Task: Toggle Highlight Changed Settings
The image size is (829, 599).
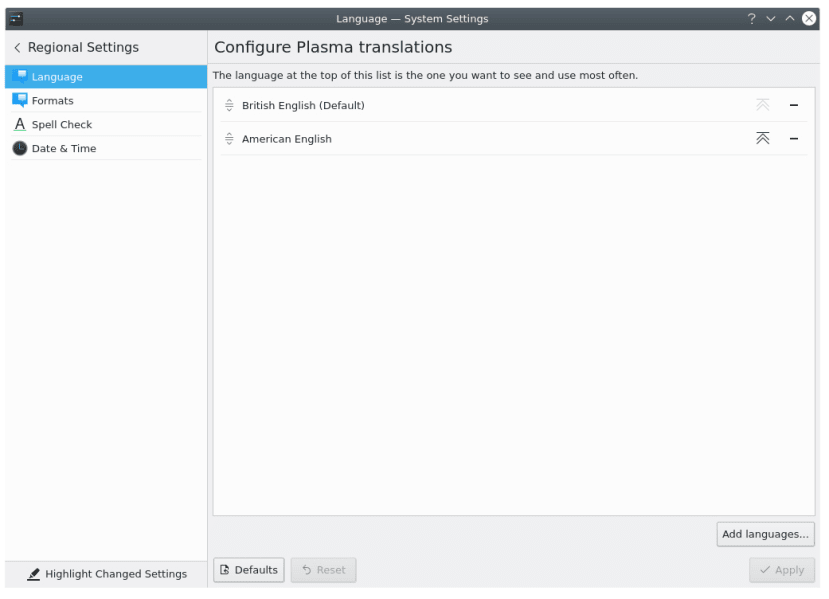Action: [x=107, y=574]
